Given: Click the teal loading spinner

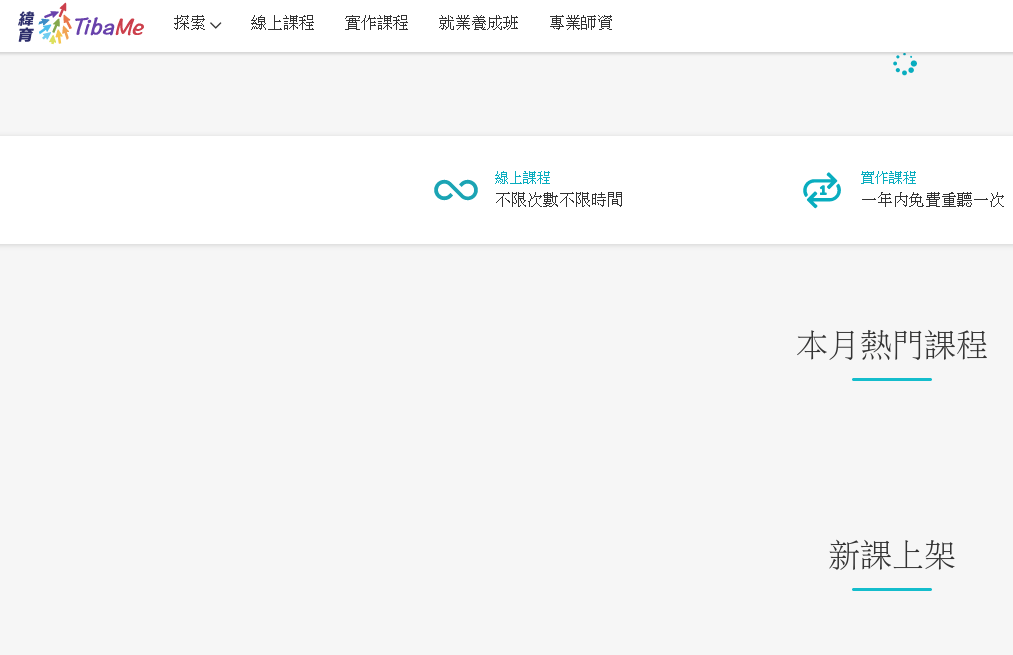Looking at the screenshot, I should pyautogui.click(x=905, y=64).
